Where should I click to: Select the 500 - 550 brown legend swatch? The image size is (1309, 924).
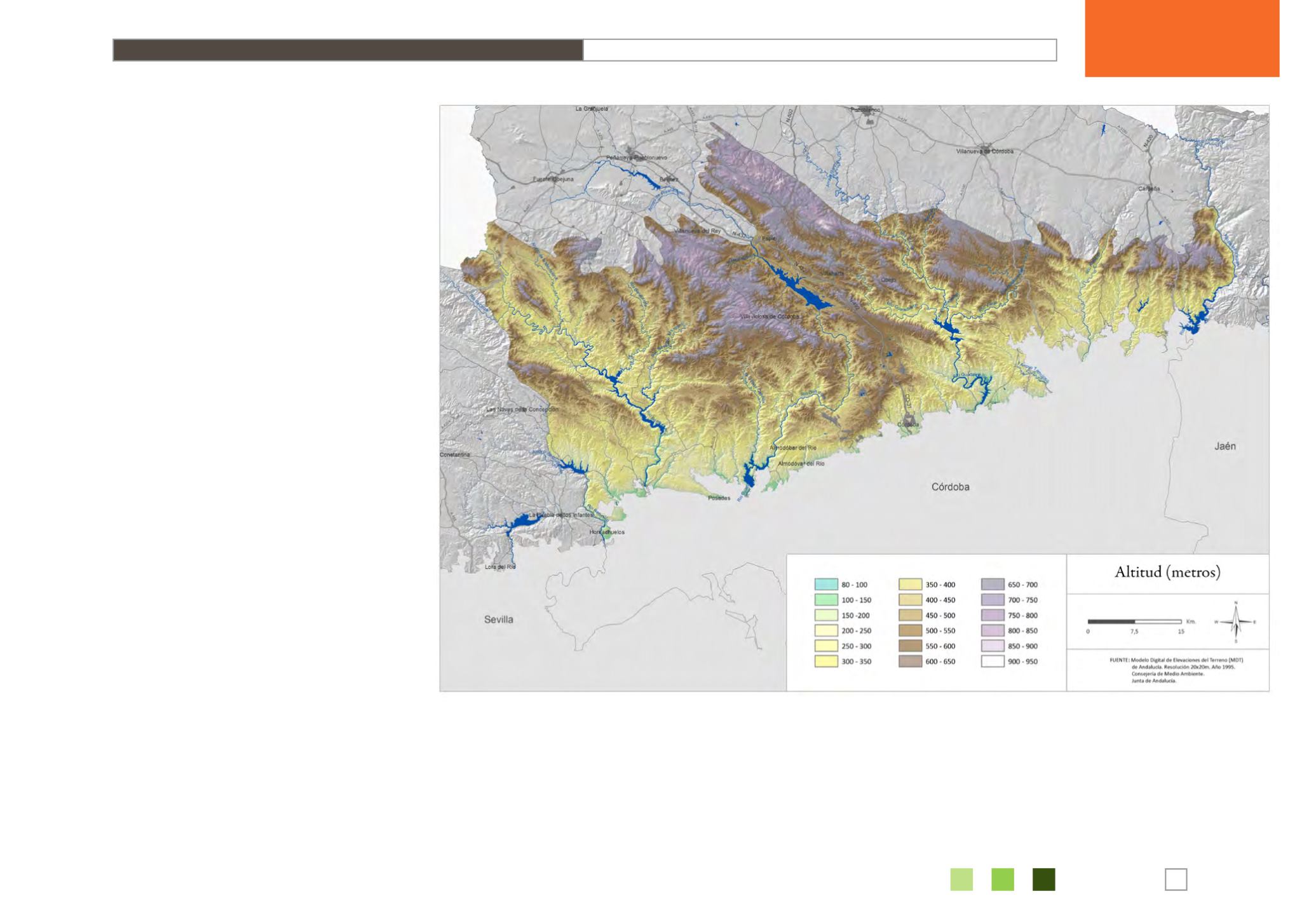point(910,630)
